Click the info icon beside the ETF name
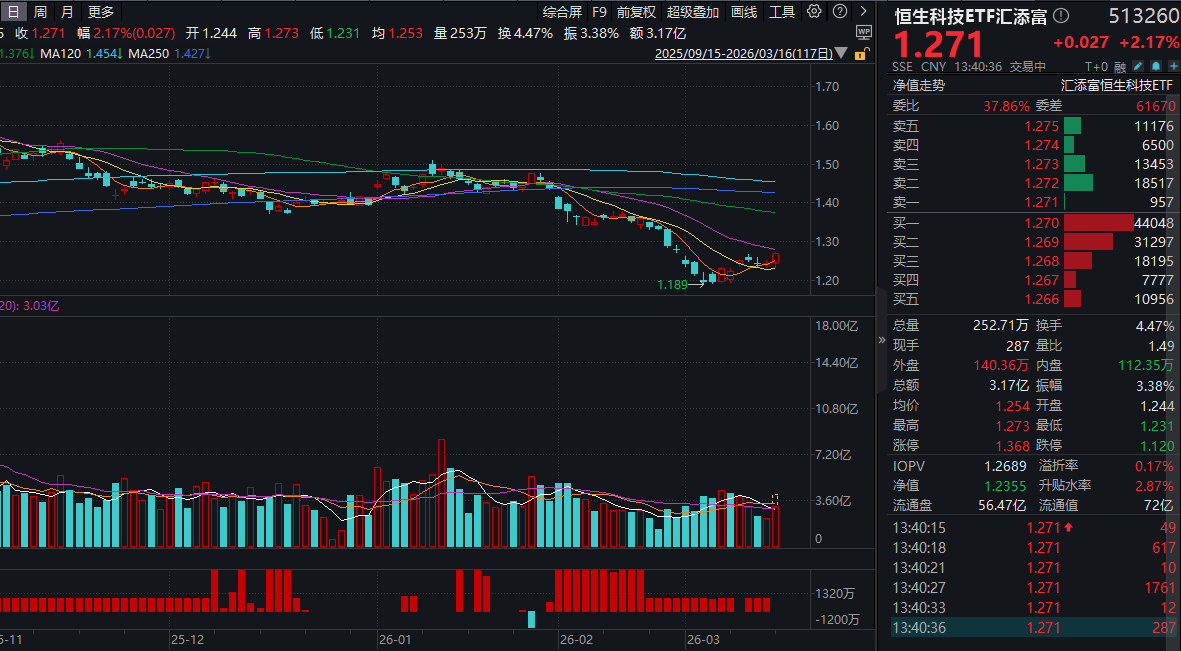 coord(1061,16)
